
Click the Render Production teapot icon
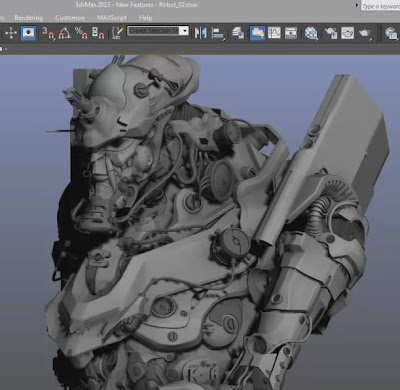point(365,33)
